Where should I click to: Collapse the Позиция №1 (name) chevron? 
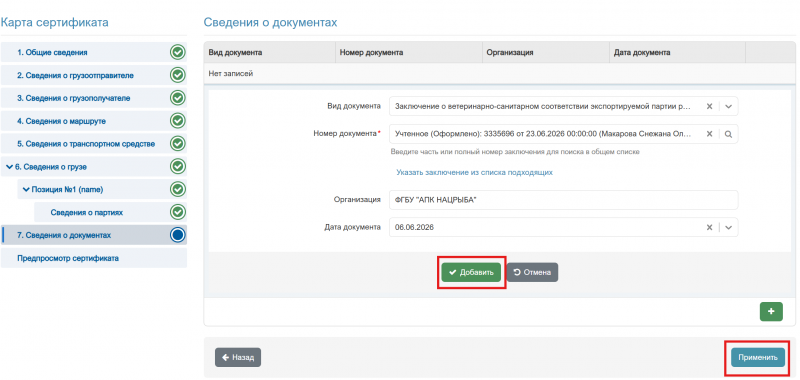(27, 189)
